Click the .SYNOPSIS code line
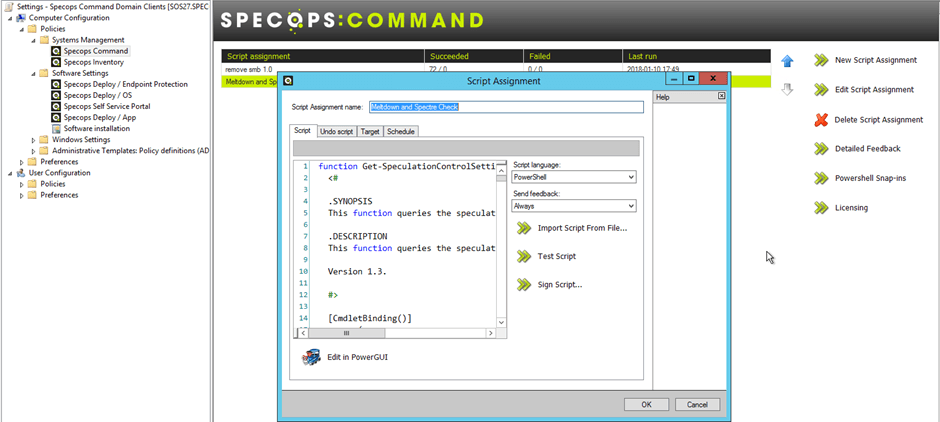 pyautogui.click(x=350, y=201)
